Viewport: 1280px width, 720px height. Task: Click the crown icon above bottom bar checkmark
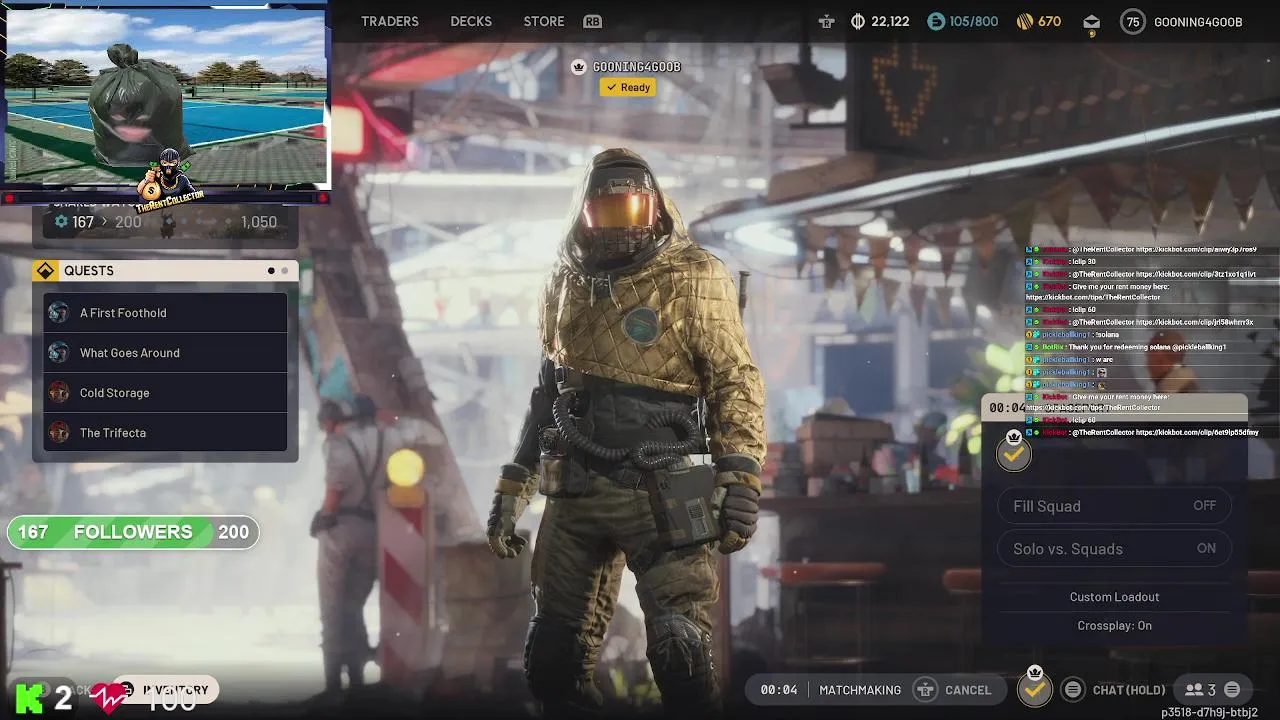click(1035, 672)
